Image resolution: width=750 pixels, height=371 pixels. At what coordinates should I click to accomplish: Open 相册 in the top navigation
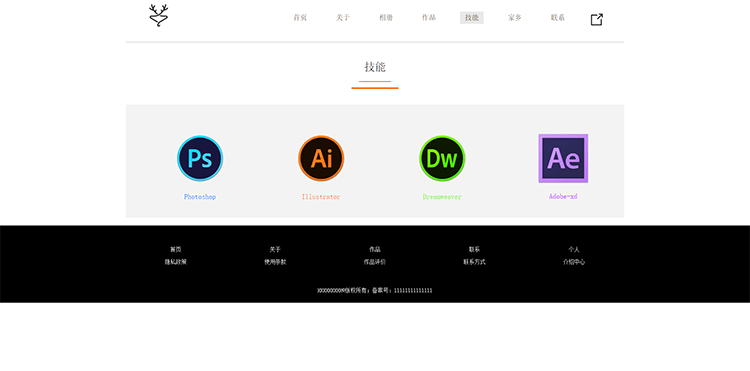[x=386, y=18]
